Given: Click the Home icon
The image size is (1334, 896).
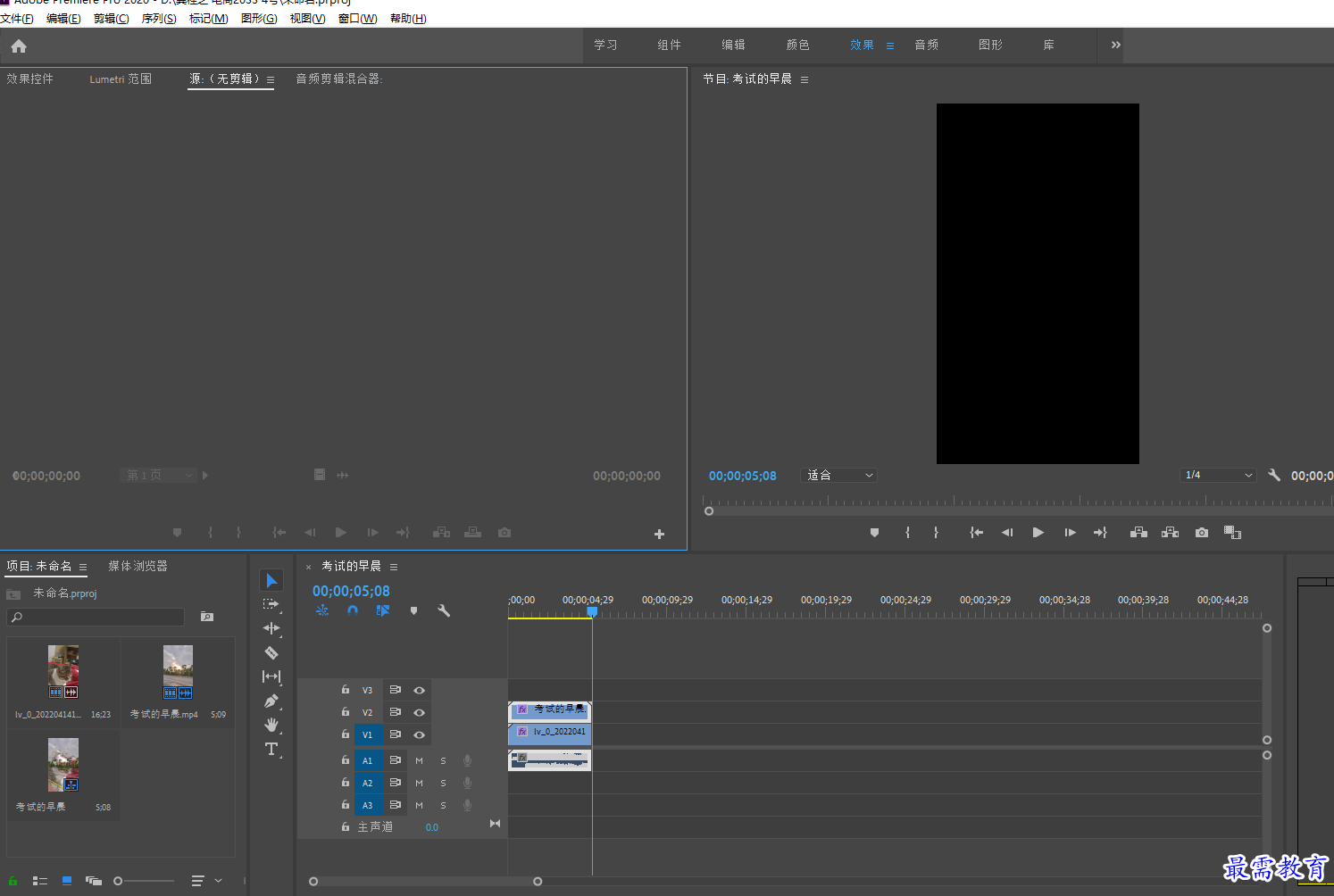Looking at the screenshot, I should point(19,46).
